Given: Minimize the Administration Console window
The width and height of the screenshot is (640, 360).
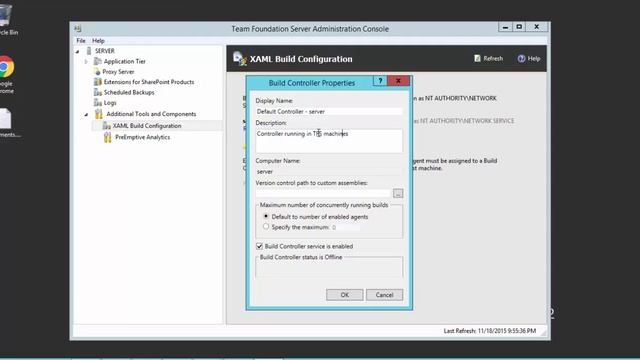Looking at the screenshot, I should coord(505,27).
